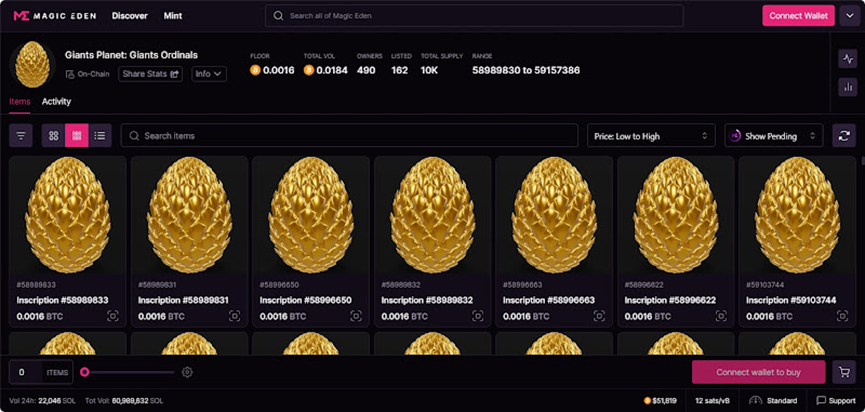Click the Share Stats button

tap(150, 74)
